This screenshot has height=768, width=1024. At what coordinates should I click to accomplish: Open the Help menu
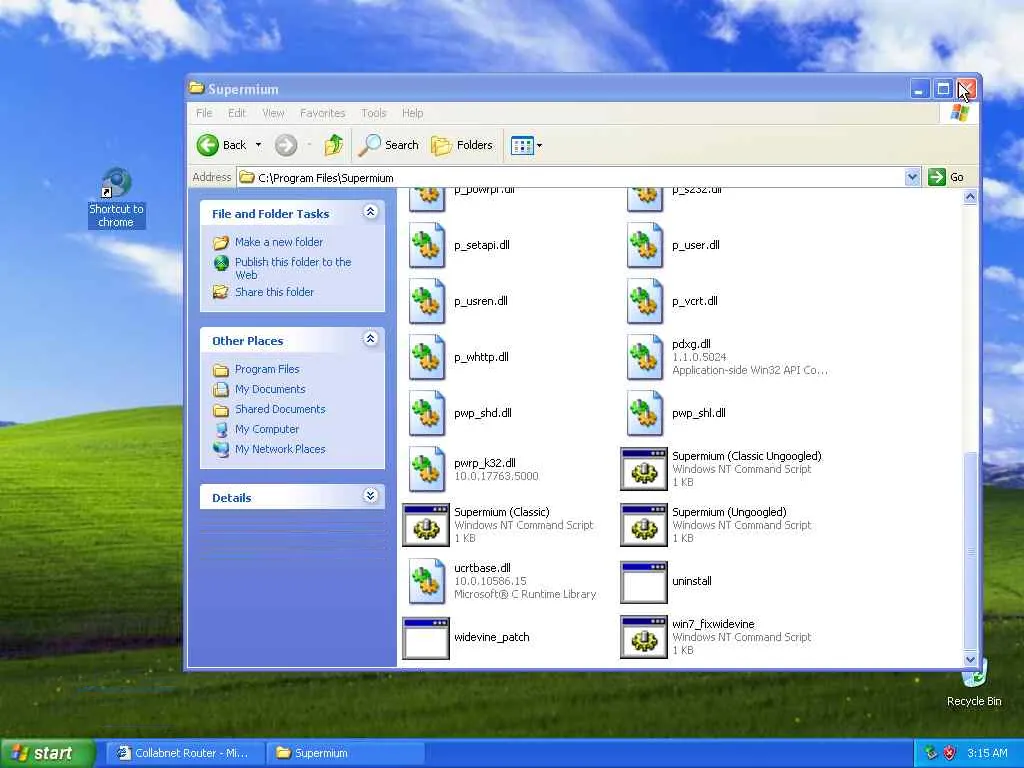tap(412, 113)
